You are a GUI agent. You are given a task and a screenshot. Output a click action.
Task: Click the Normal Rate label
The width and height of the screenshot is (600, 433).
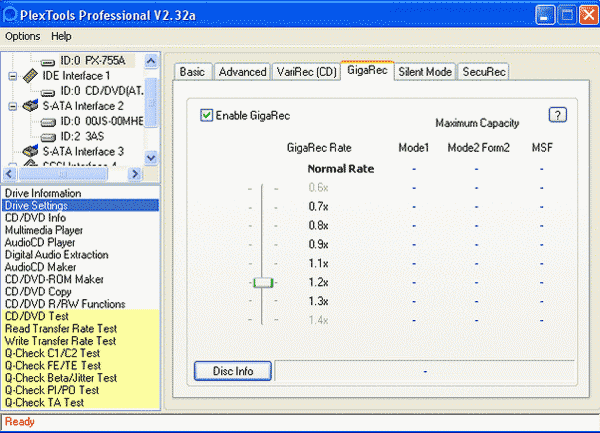(341, 169)
